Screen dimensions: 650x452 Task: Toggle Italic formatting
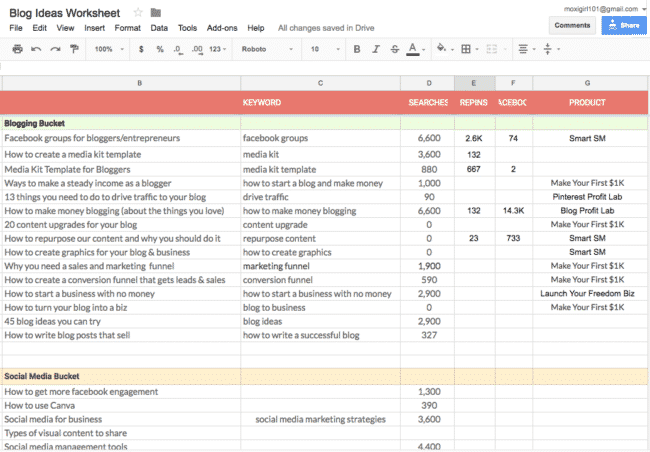point(376,49)
